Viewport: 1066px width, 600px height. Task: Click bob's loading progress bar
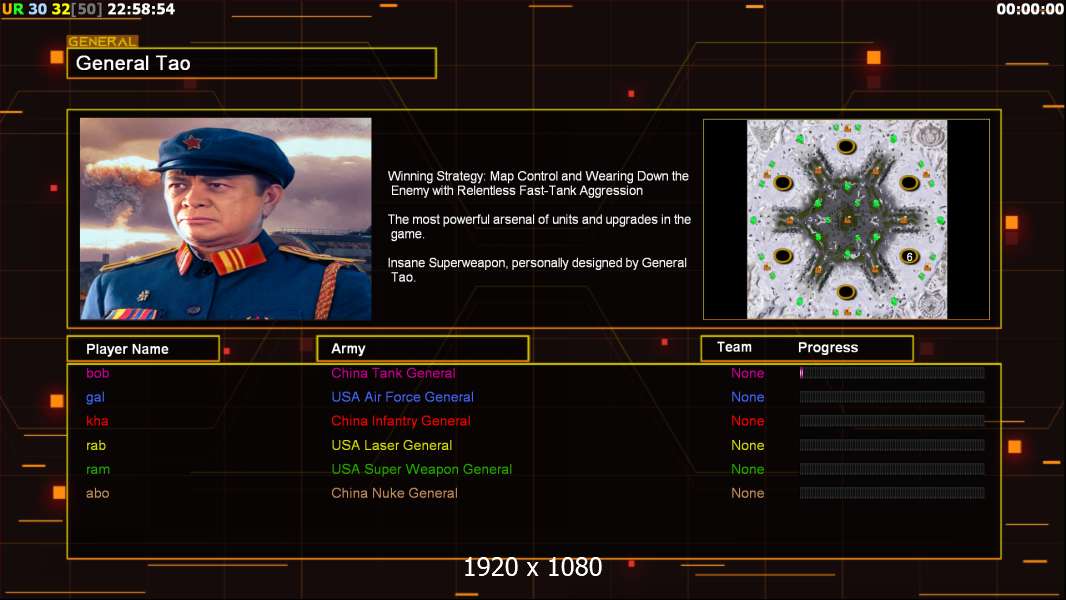click(892, 372)
